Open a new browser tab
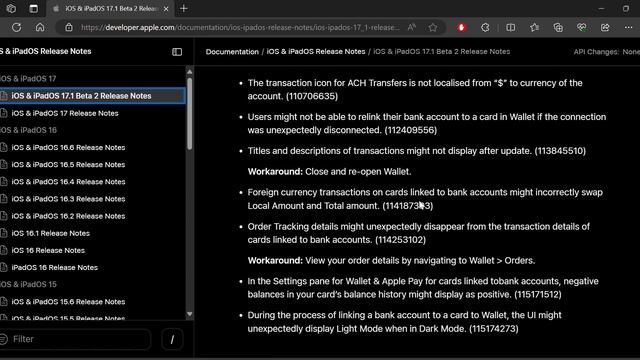 click(184, 9)
